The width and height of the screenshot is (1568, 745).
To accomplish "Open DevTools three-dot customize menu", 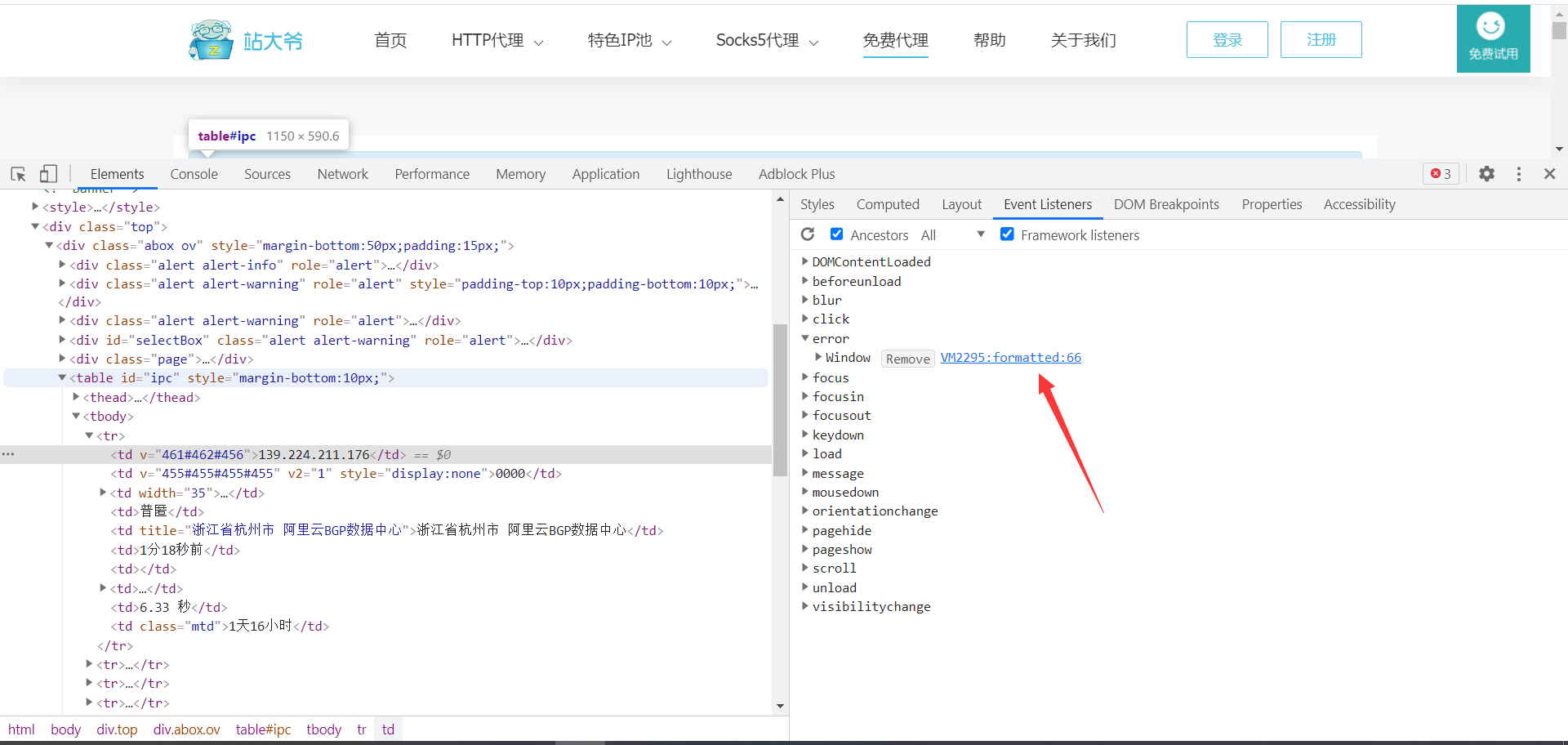I will click(x=1519, y=174).
